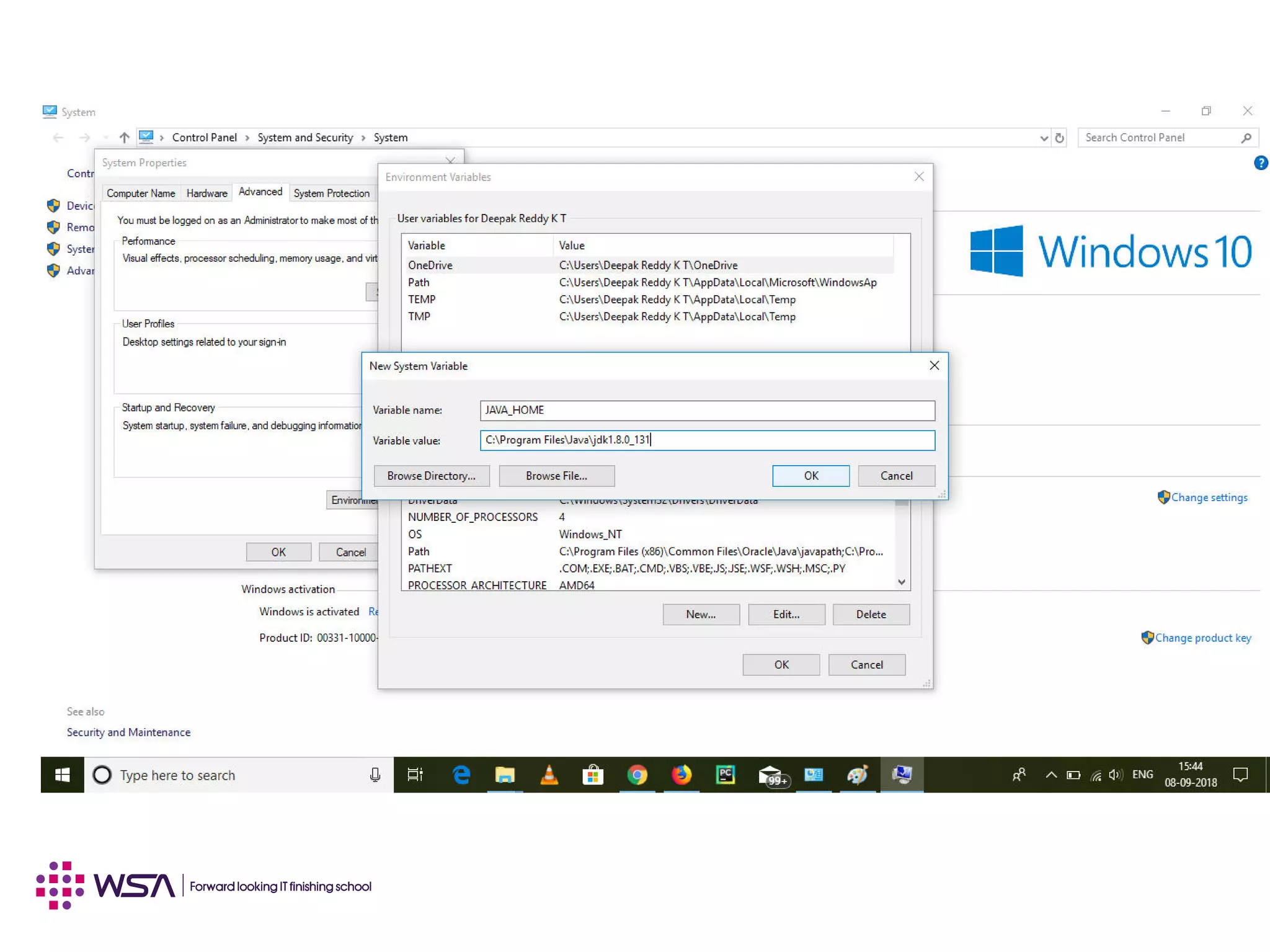Click OK in New System Variable dialog
This screenshot has width=1270, height=952.
coord(810,476)
